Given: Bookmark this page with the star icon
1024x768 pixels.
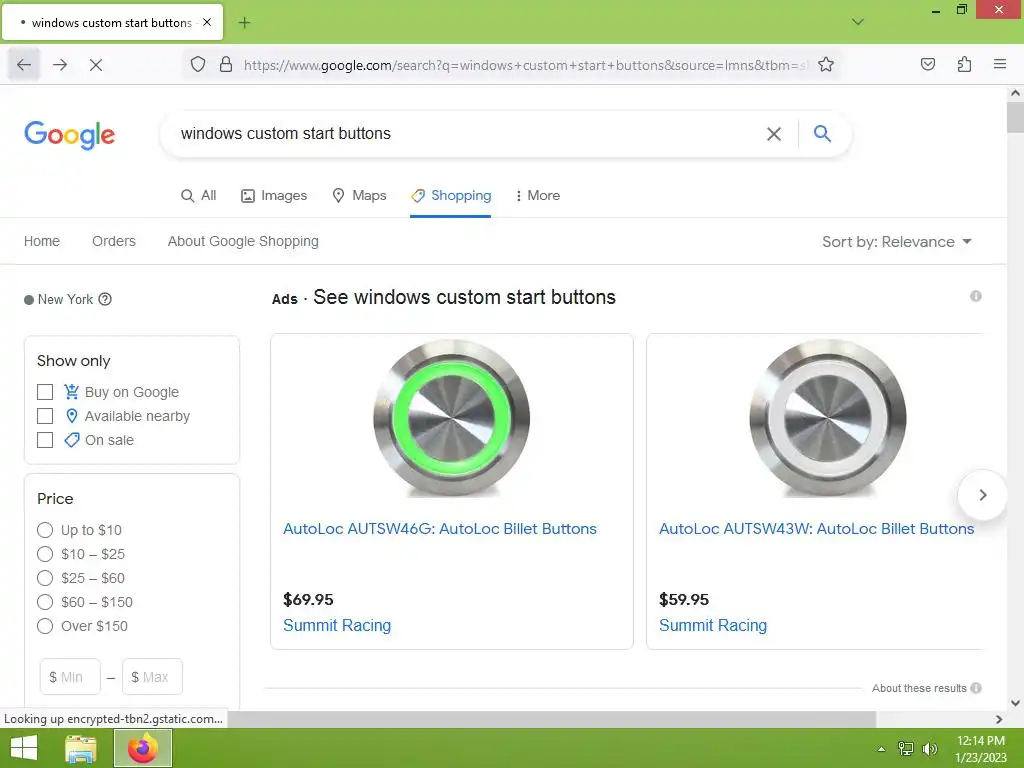Looking at the screenshot, I should [x=826, y=65].
